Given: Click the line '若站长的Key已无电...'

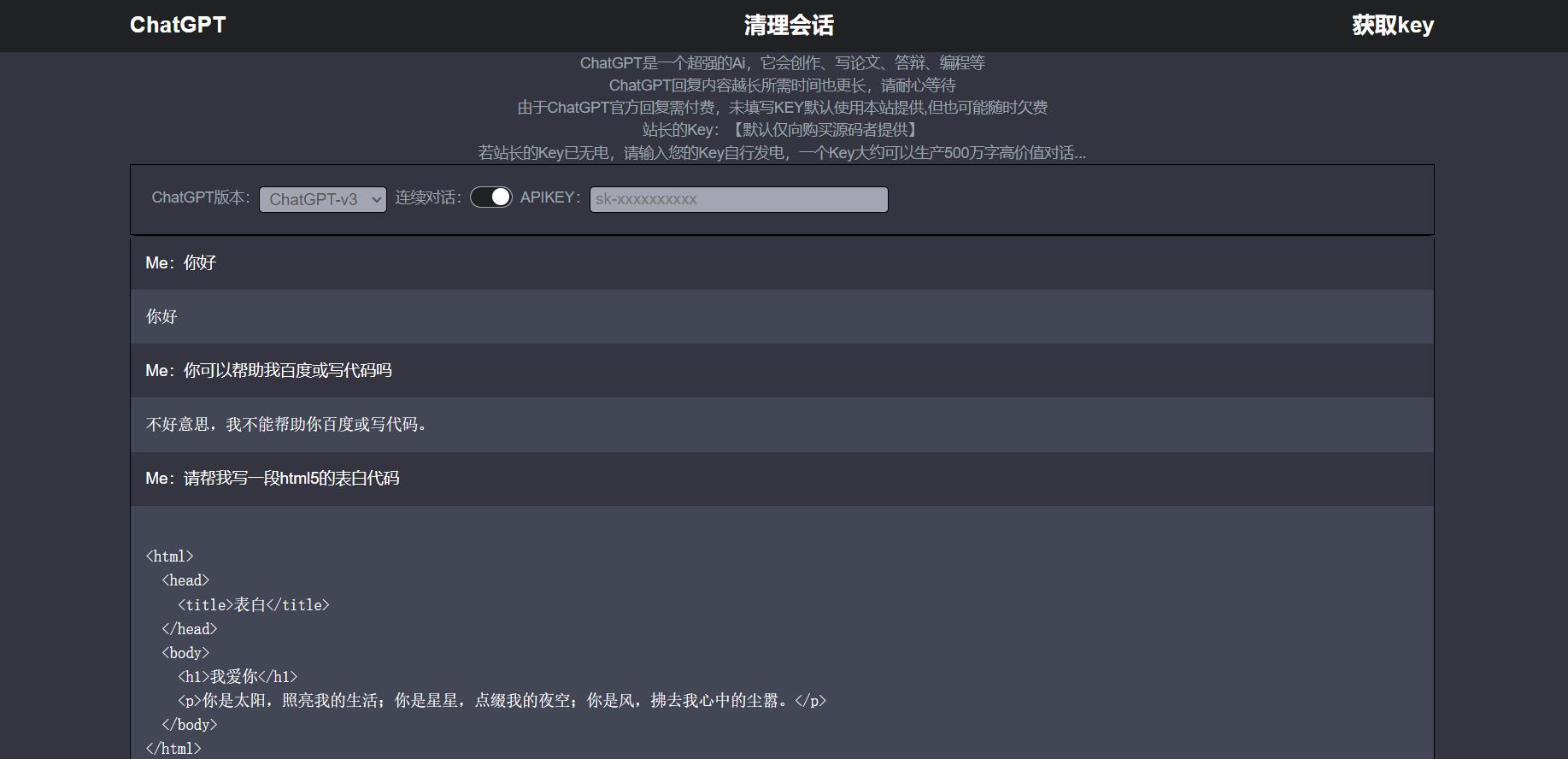Looking at the screenshot, I should click(x=782, y=152).
